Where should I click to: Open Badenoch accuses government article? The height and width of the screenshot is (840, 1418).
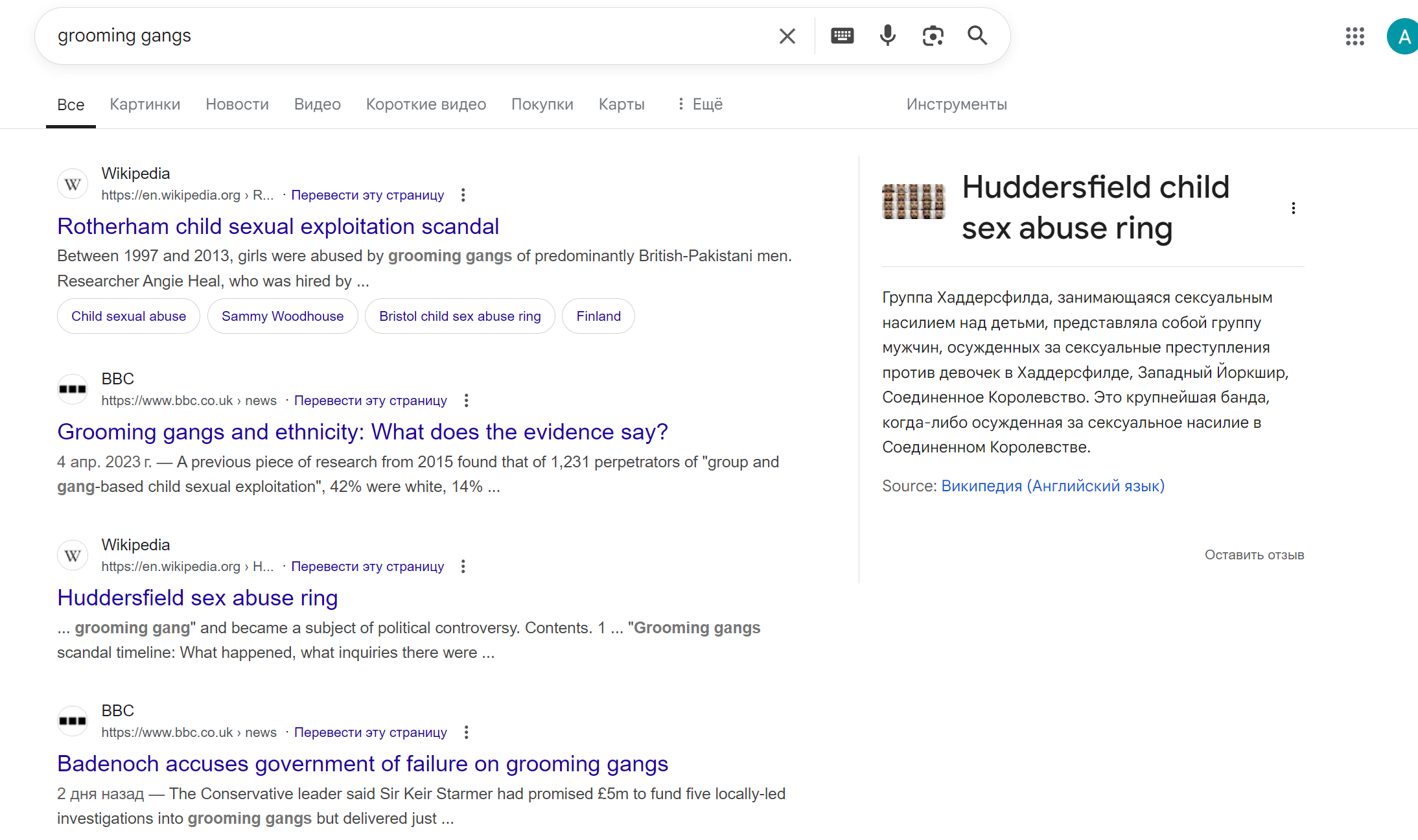point(362,764)
